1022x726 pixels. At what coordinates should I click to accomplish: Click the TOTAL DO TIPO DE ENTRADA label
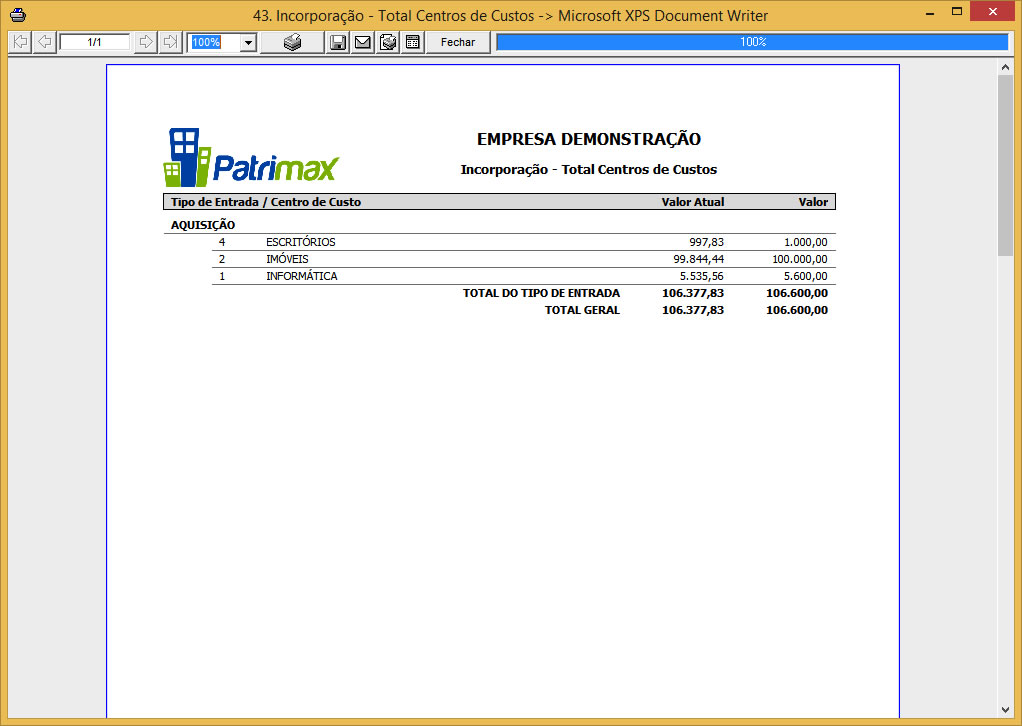click(x=541, y=293)
